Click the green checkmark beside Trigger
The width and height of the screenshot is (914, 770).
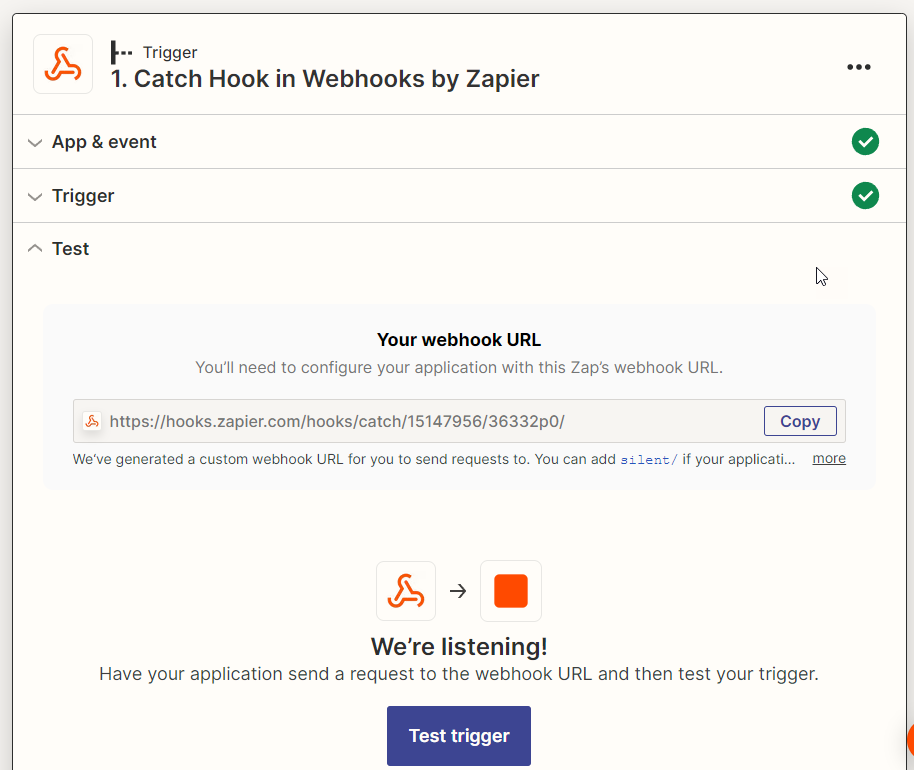click(x=865, y=196)
